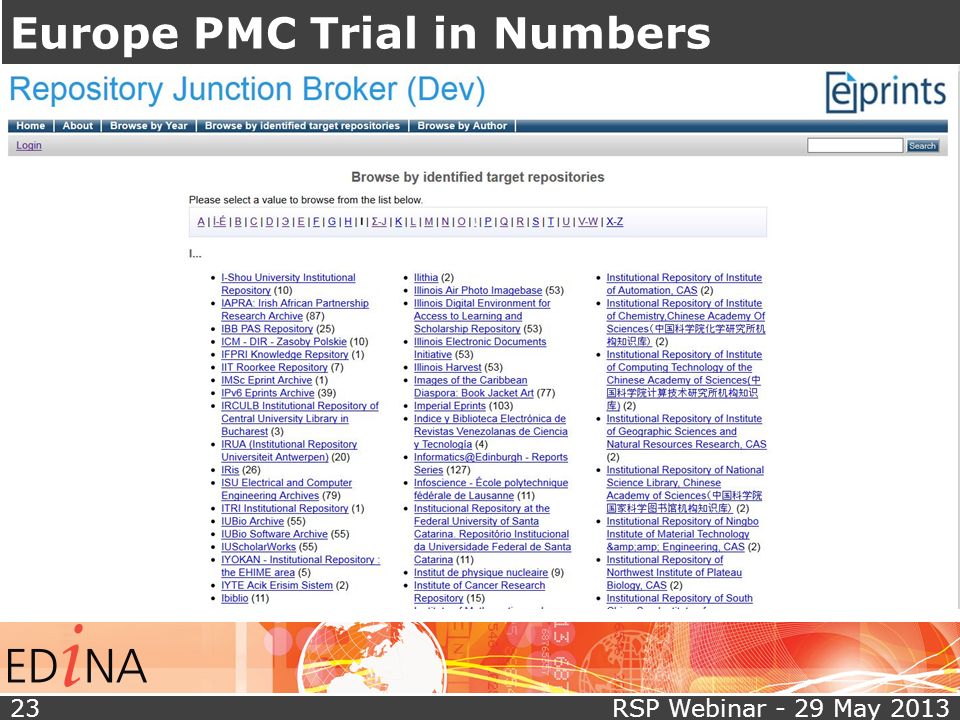Screen dimensions: 960x720
Task: Select Browse by identified target repositories menu
Action: 302,126
